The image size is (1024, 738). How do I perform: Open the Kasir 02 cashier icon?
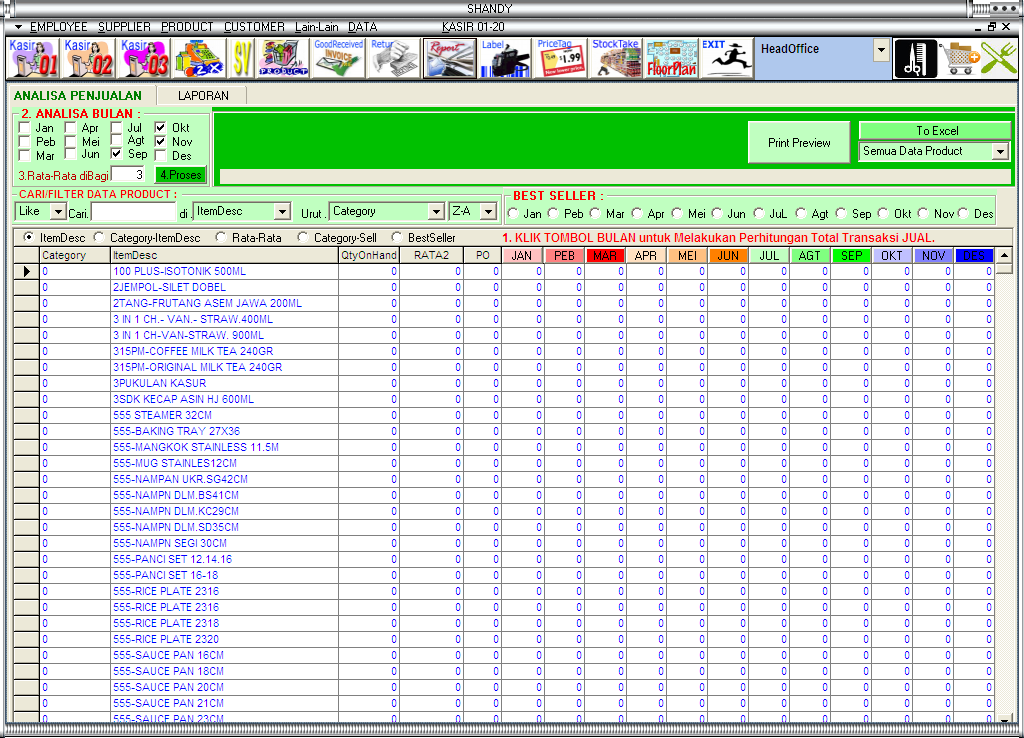(88, 58)
